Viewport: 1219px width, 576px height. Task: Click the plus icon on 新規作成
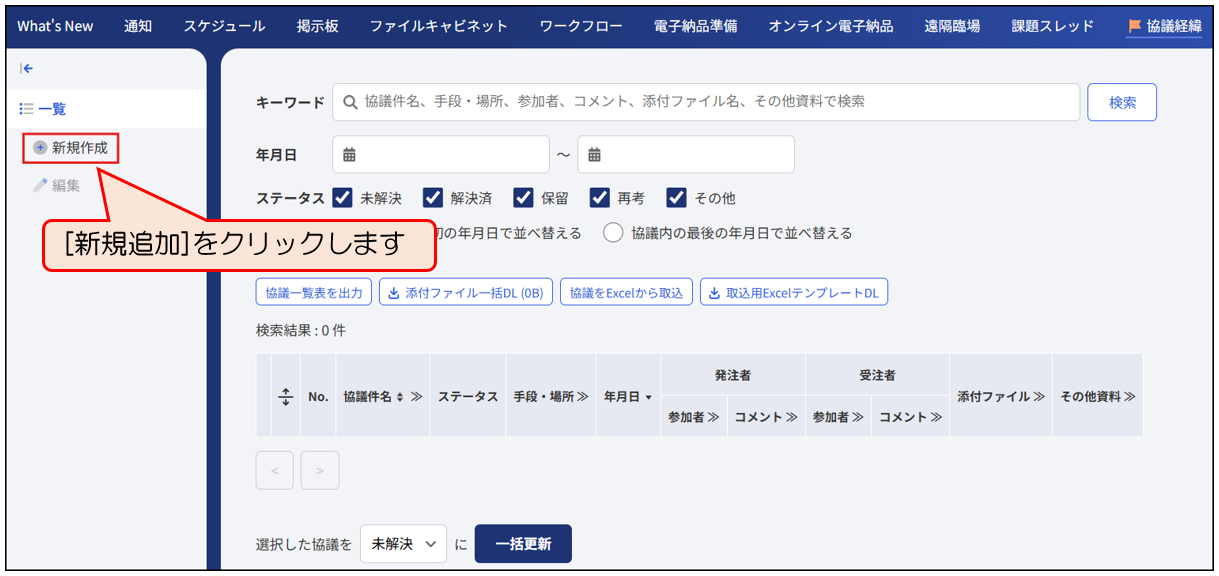40,147
